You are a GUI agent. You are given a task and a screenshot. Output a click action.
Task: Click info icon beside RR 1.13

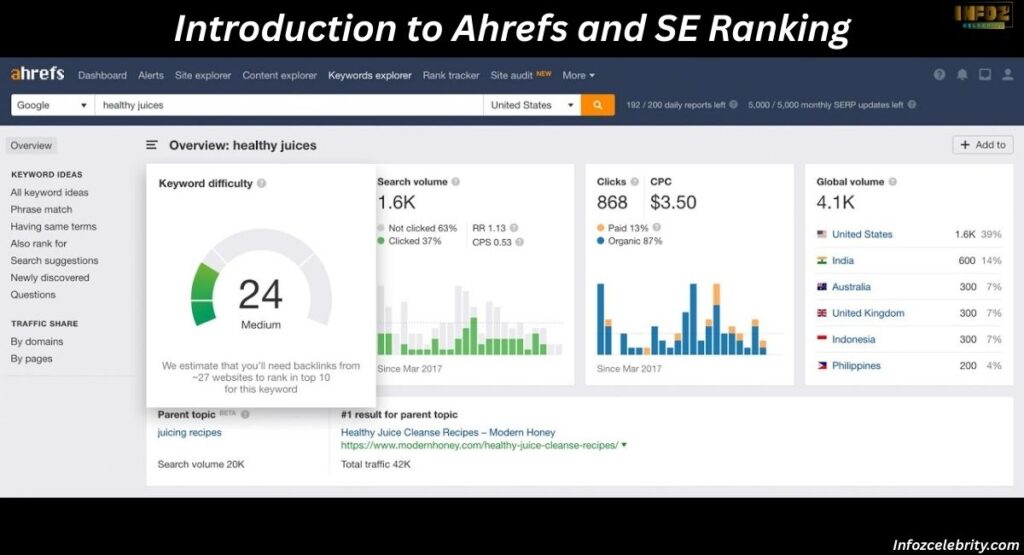[x=514, y=228]
